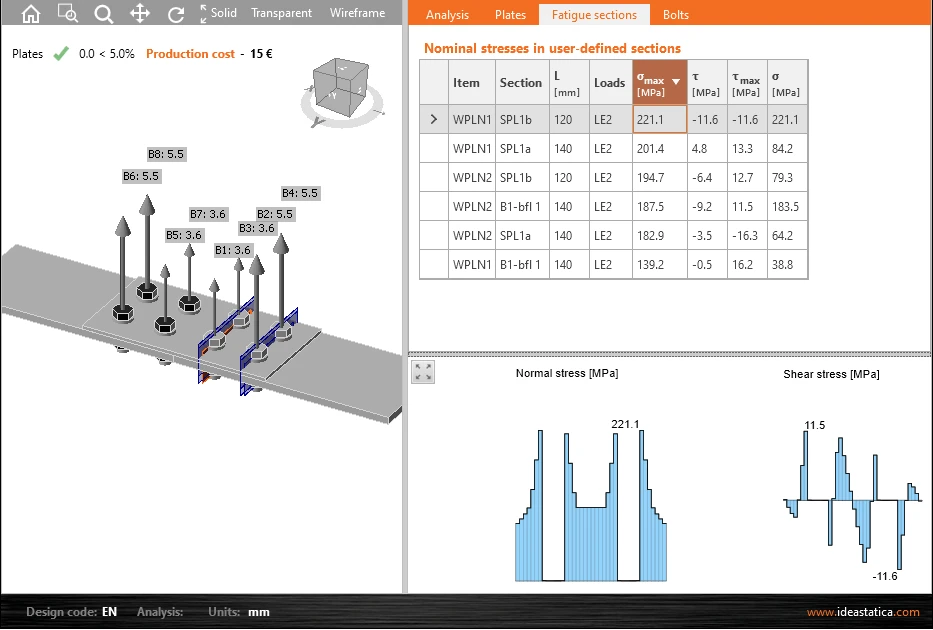Click the bolt label B7: 3.6

click(208, 214)
